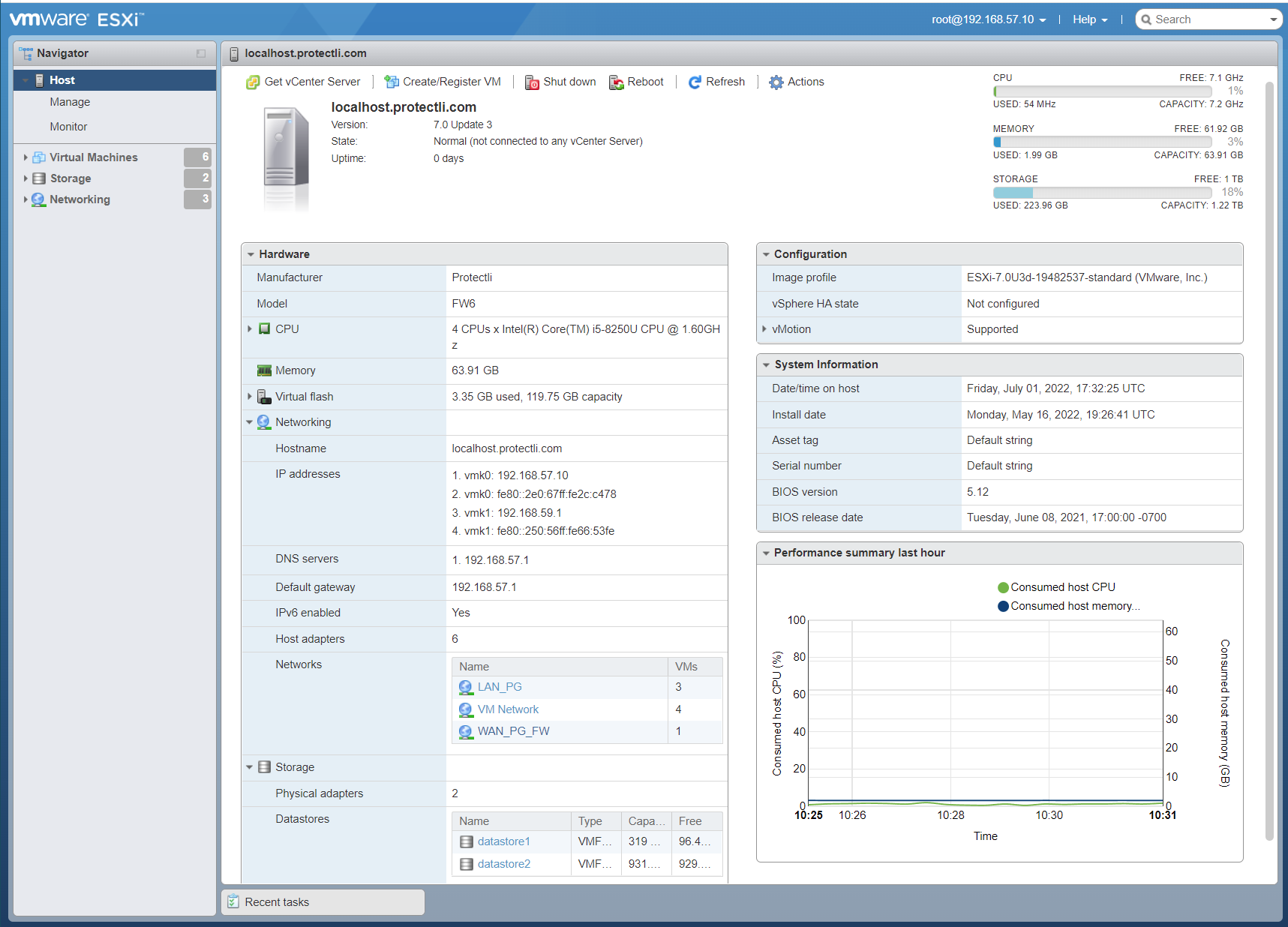Select Virtual Machines in Navigator
1288x927 pixels.
[x=94, y=157]
